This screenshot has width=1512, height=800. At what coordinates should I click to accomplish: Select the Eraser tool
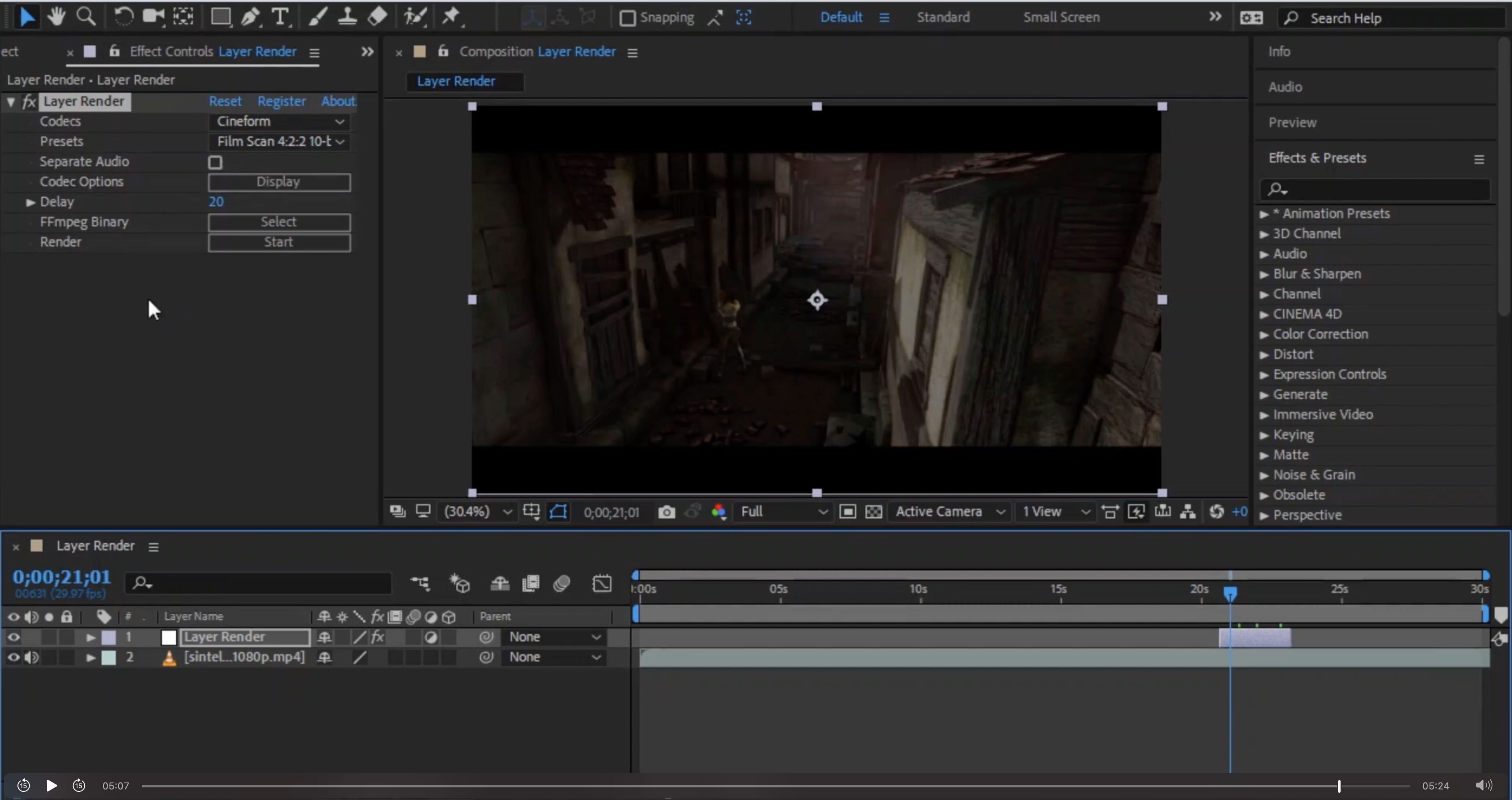tap(377, 16)
